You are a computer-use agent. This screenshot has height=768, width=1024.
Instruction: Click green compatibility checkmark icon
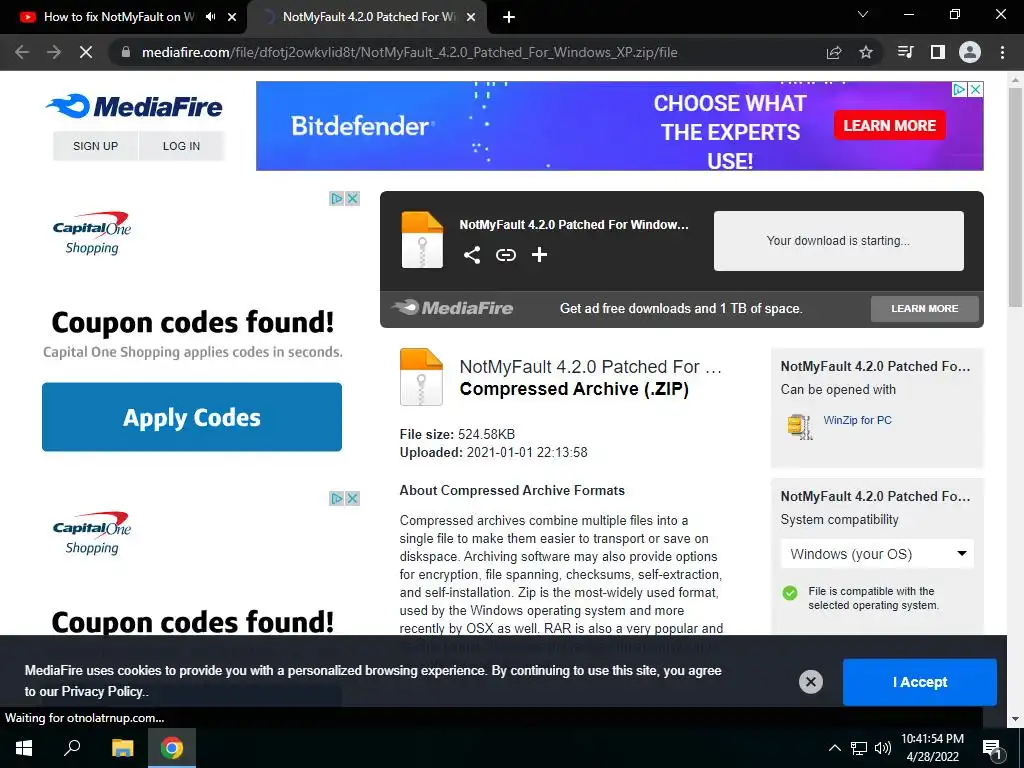(790, 593)
